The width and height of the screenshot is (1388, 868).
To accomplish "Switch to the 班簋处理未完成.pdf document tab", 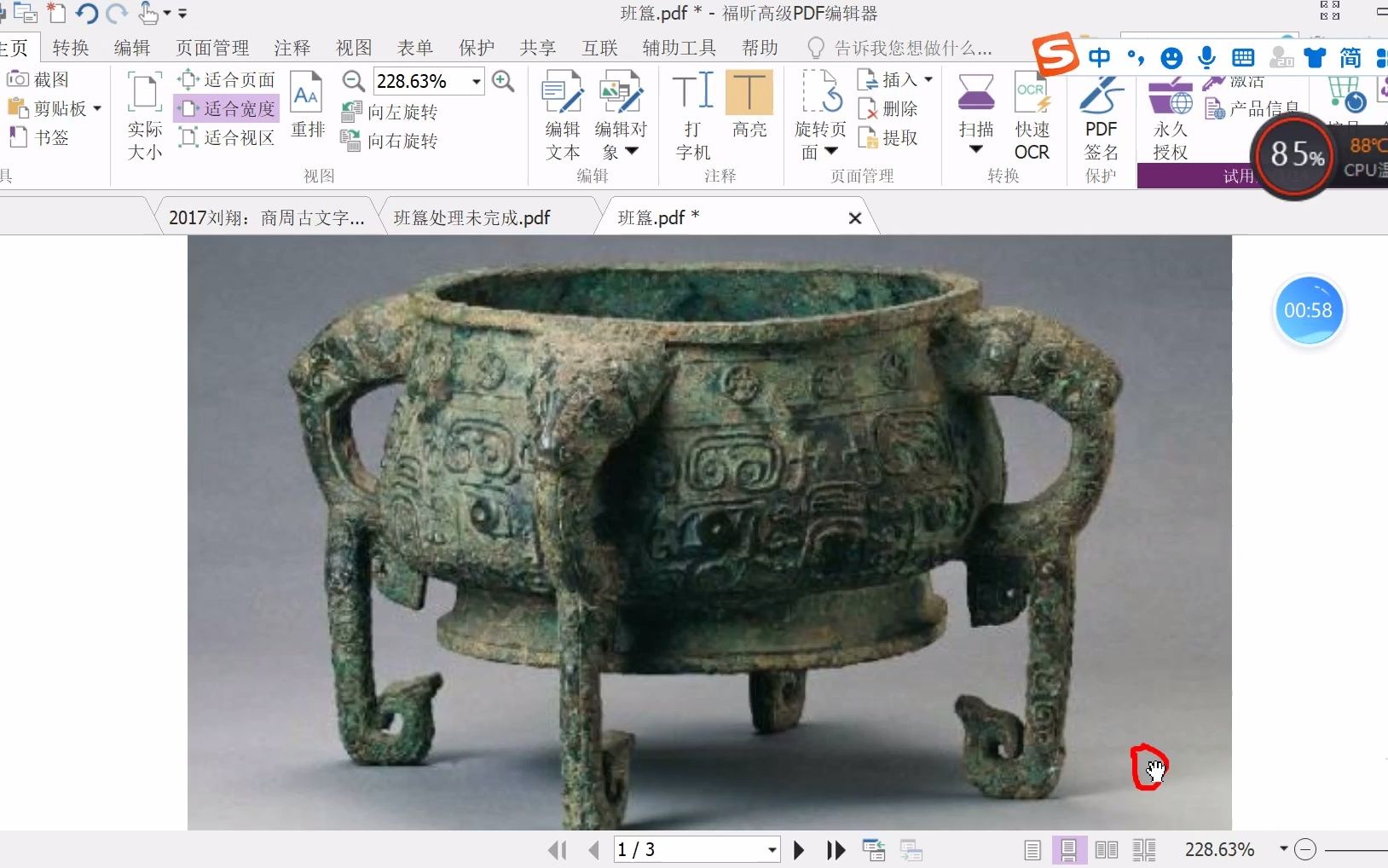I will pyautogui.click(x=472, y=217).
